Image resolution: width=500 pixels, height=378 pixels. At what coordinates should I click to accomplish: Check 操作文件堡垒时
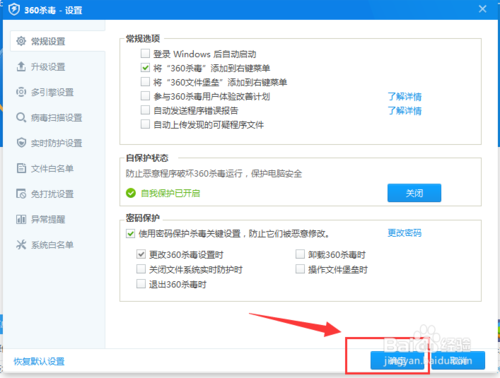300,269
